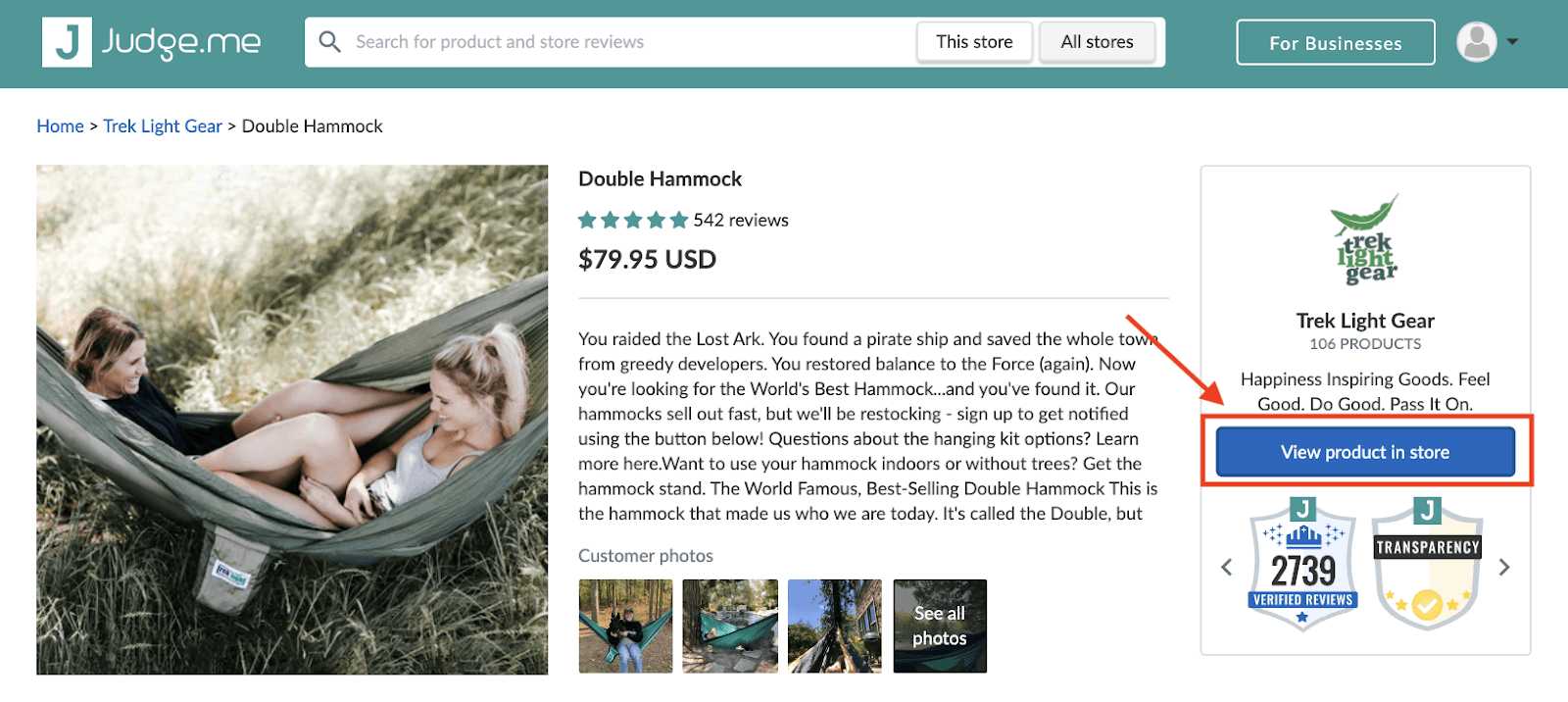This screenshot has height=702, width=1568.
Task: Click the Trek Light Gear store logo
Action: tap(1365, 240)
